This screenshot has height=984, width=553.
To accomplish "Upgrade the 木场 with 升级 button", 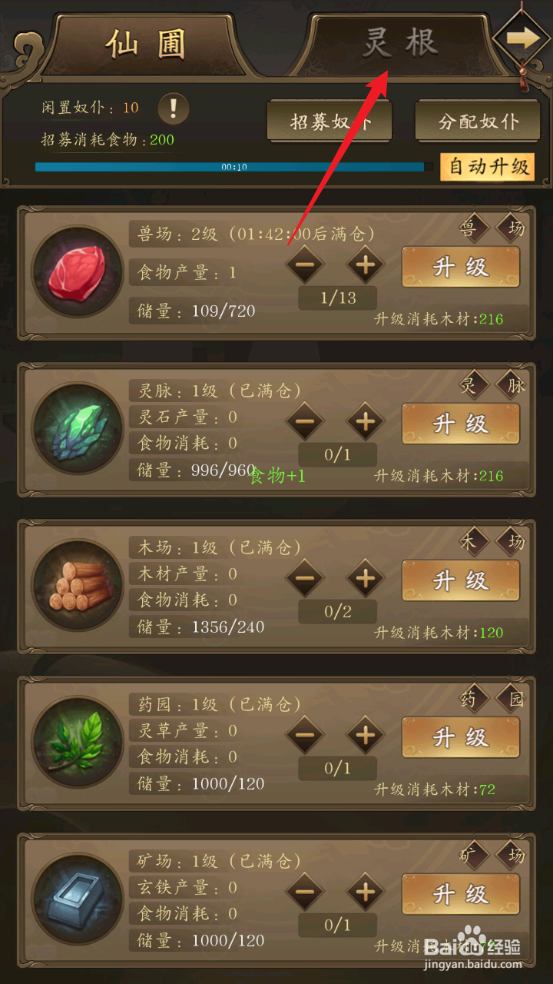I will pos(461,580).
